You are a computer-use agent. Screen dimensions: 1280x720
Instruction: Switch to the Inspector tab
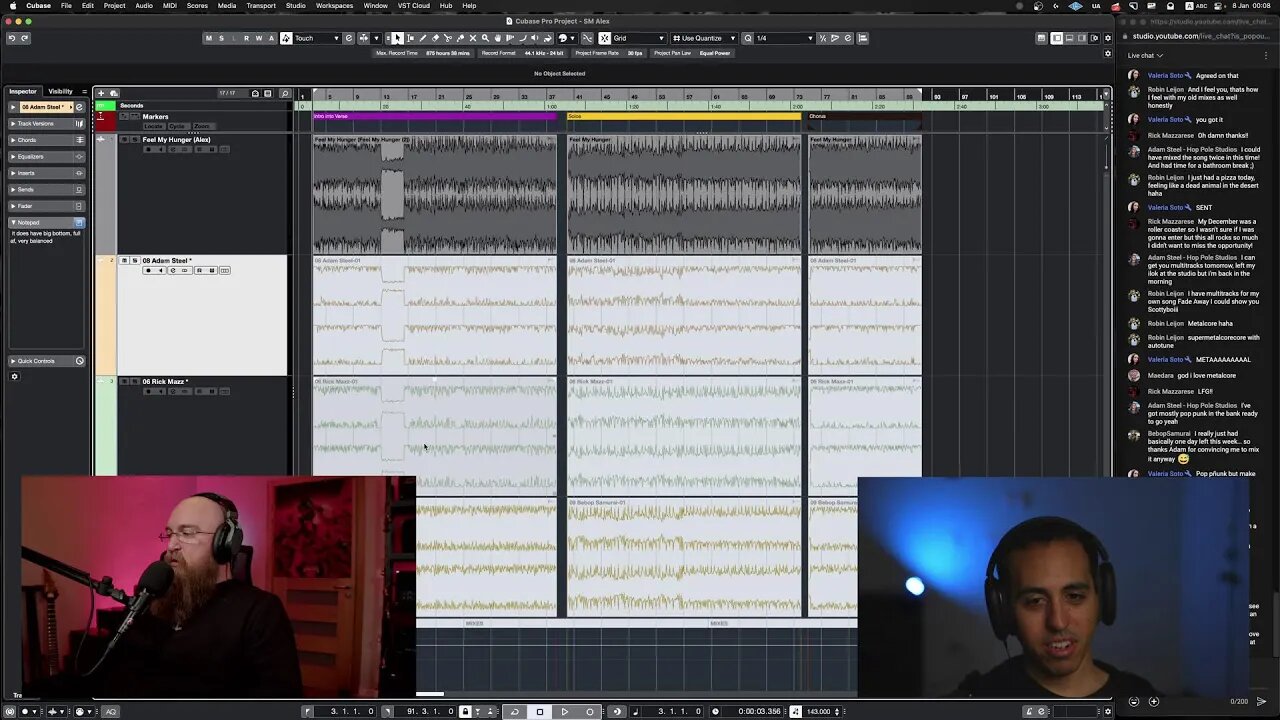pos(23,91)
